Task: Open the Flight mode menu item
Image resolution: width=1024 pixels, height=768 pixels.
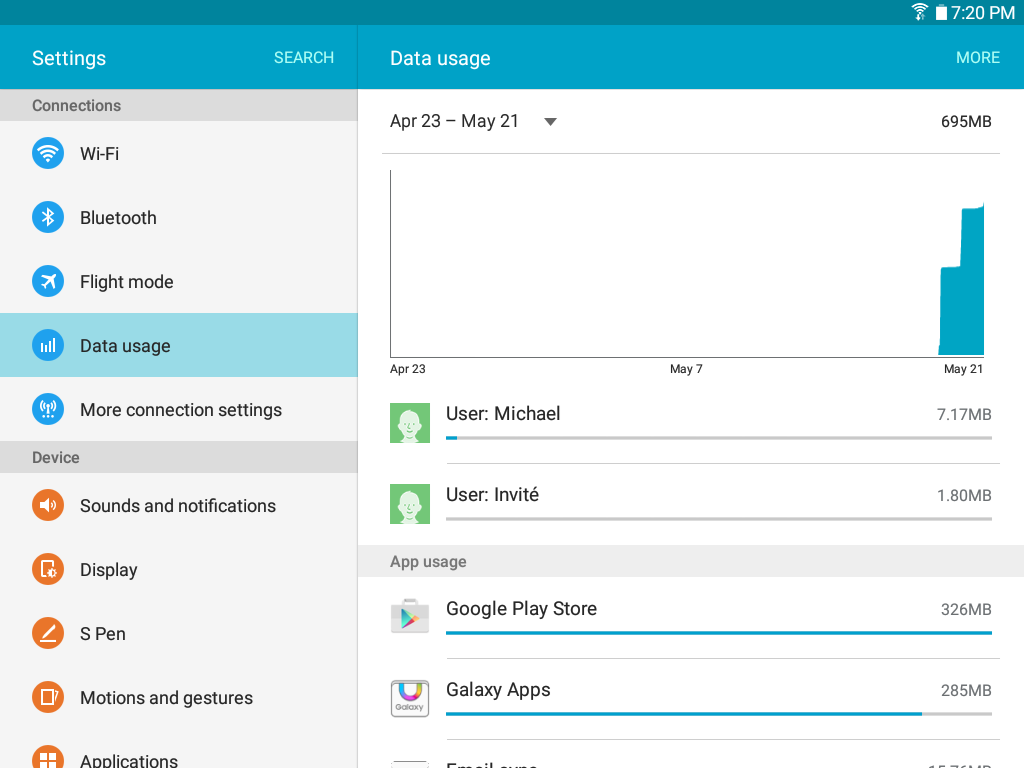Action: [179, 281]
